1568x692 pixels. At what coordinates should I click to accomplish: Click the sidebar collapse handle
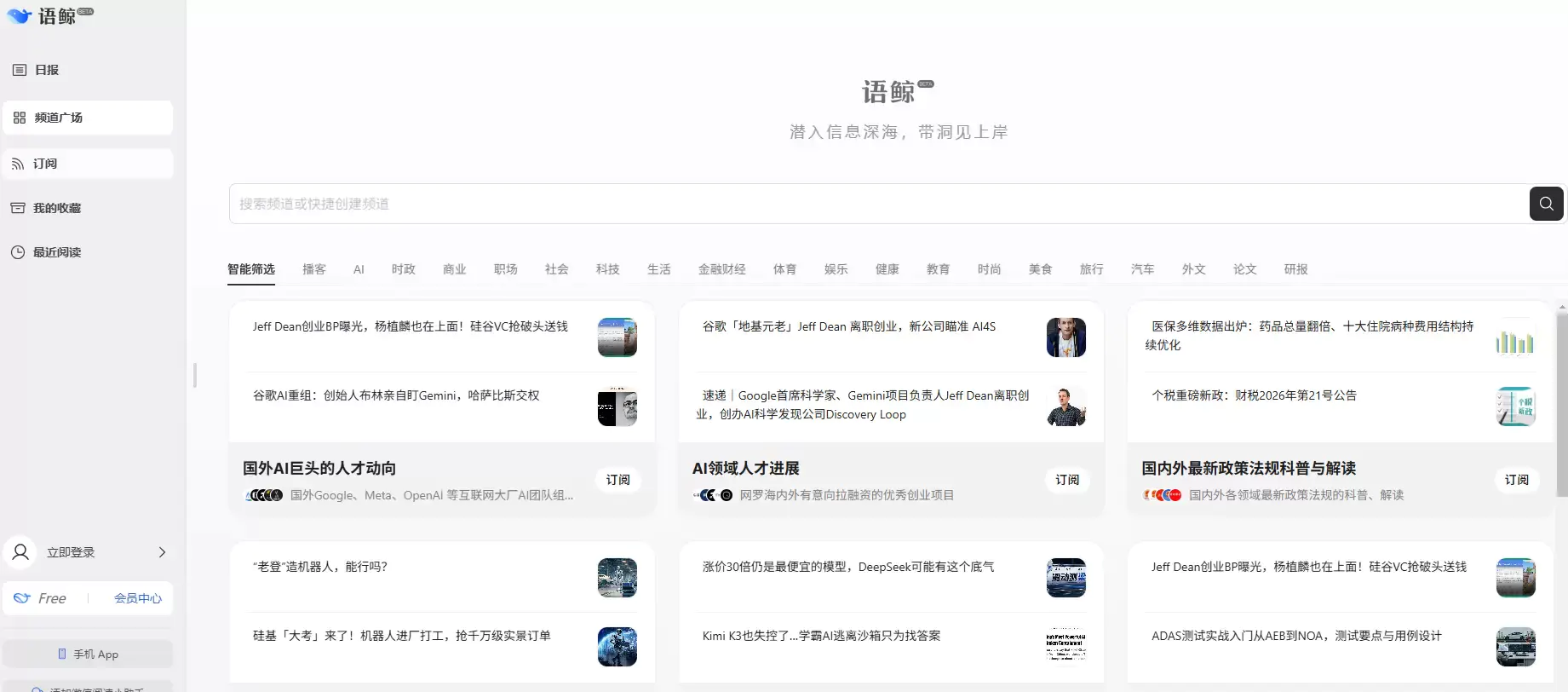(x=195, y=375)
